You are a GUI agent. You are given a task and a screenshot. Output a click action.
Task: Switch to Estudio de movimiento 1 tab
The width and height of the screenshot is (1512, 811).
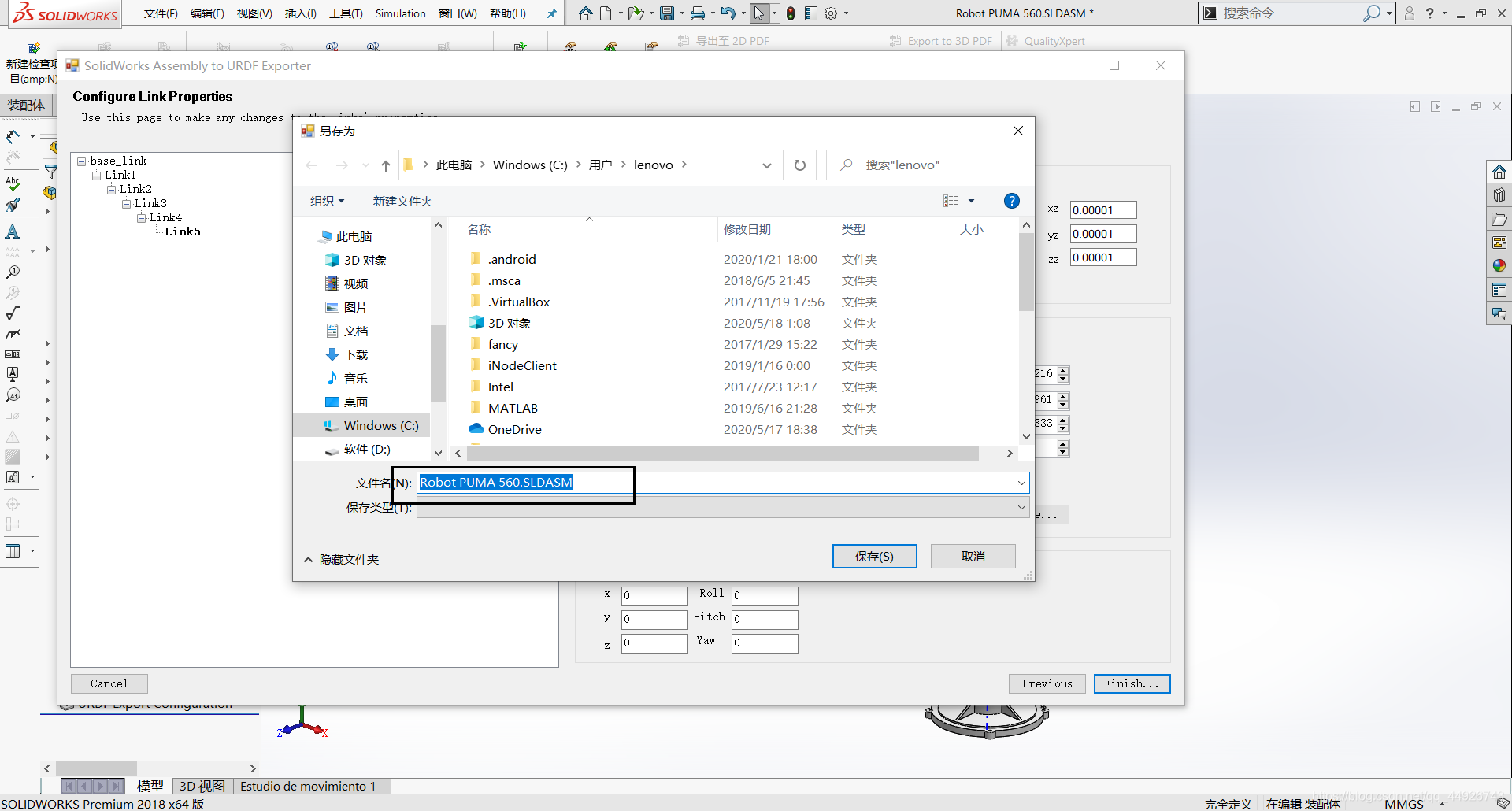[308, 786]
